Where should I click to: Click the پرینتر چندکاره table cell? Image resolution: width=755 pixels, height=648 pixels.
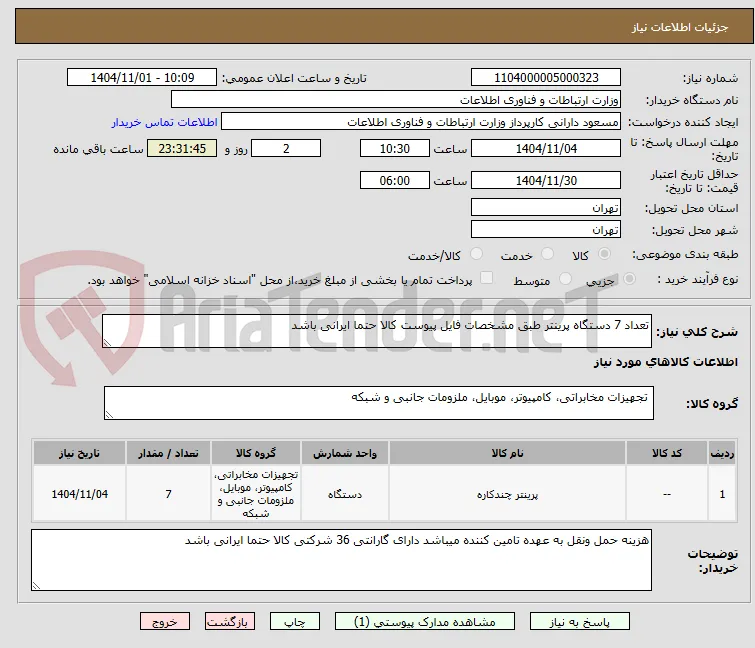tap(507, 494)
